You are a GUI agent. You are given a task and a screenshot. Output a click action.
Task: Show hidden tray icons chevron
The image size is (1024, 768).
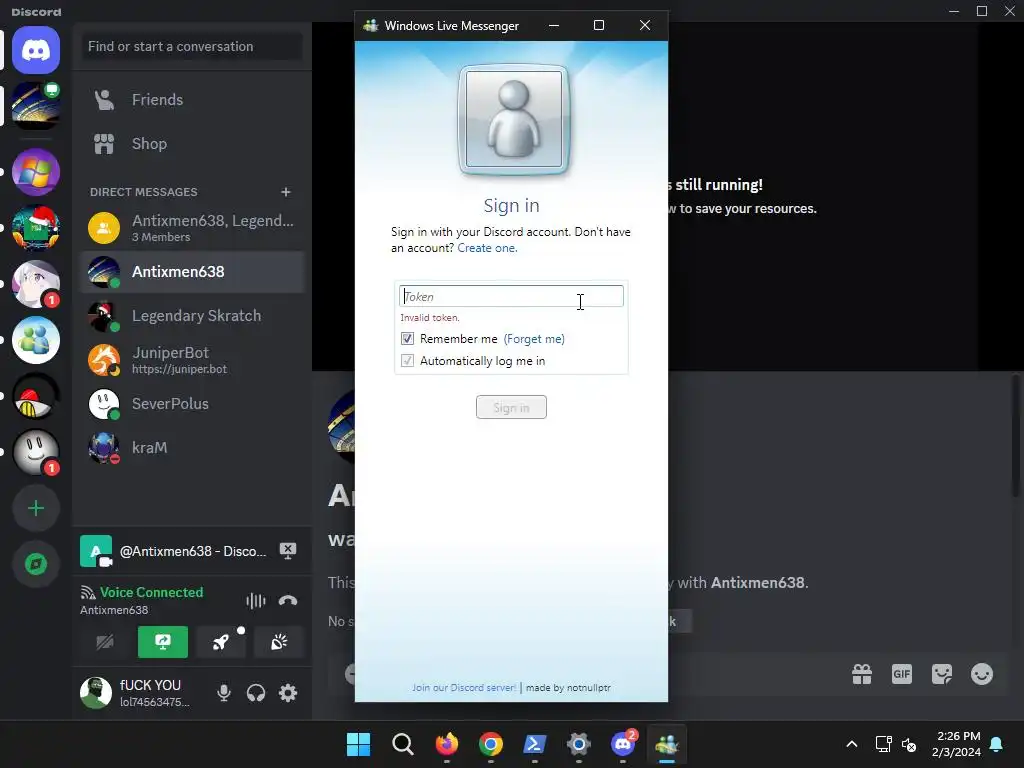tap(852, 744)
